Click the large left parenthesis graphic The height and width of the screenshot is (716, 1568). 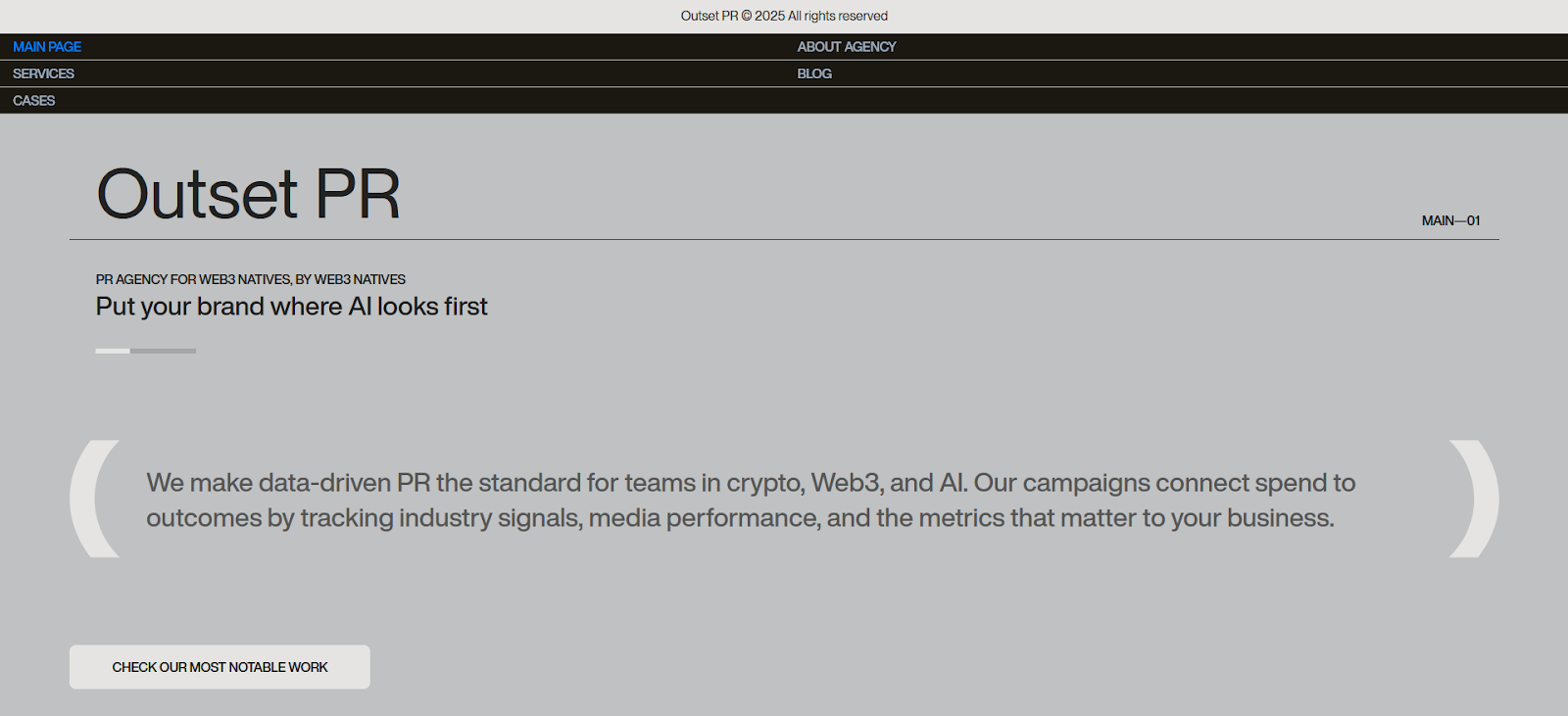tap(93, 499)
